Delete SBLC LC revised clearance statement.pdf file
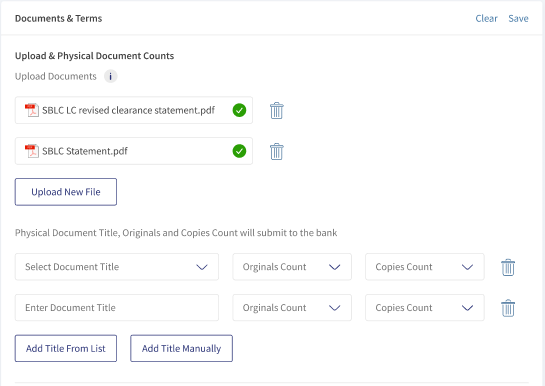 tap(277, 110)
